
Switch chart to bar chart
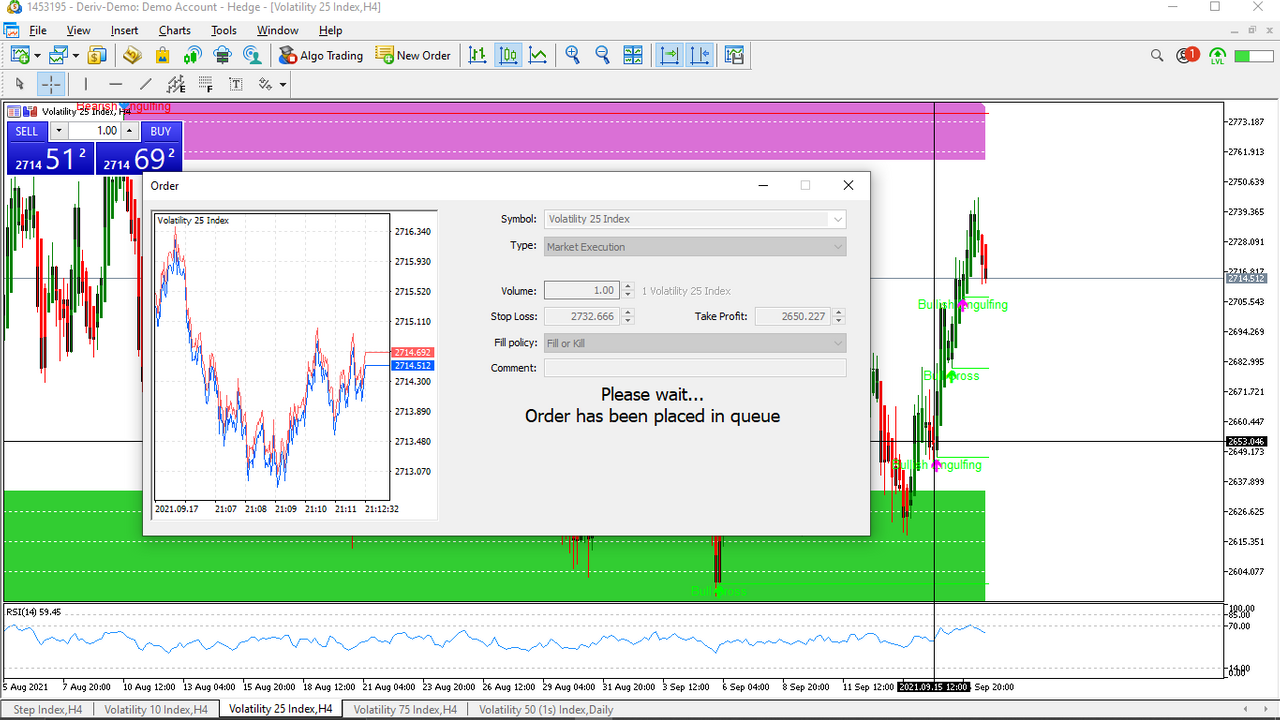[x=479, y=55]
